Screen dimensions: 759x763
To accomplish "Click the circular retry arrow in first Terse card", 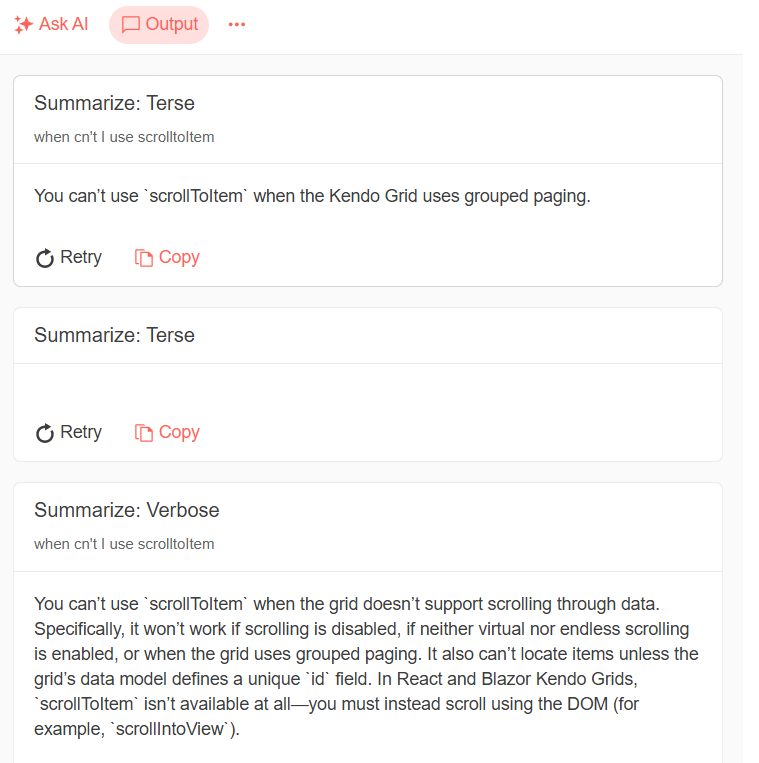I will pos(45,258).
